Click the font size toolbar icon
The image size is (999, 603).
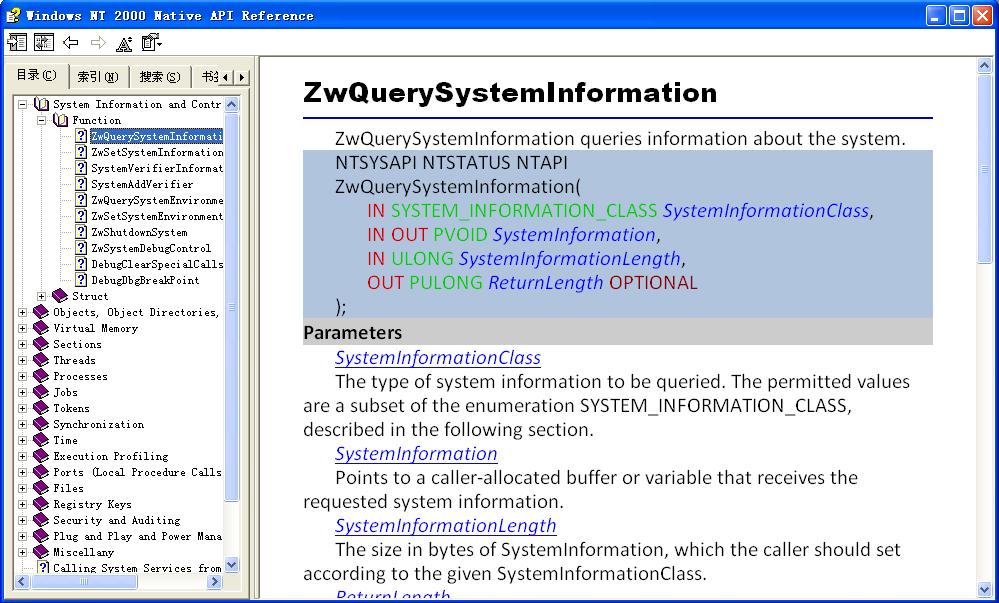[124, 43]
